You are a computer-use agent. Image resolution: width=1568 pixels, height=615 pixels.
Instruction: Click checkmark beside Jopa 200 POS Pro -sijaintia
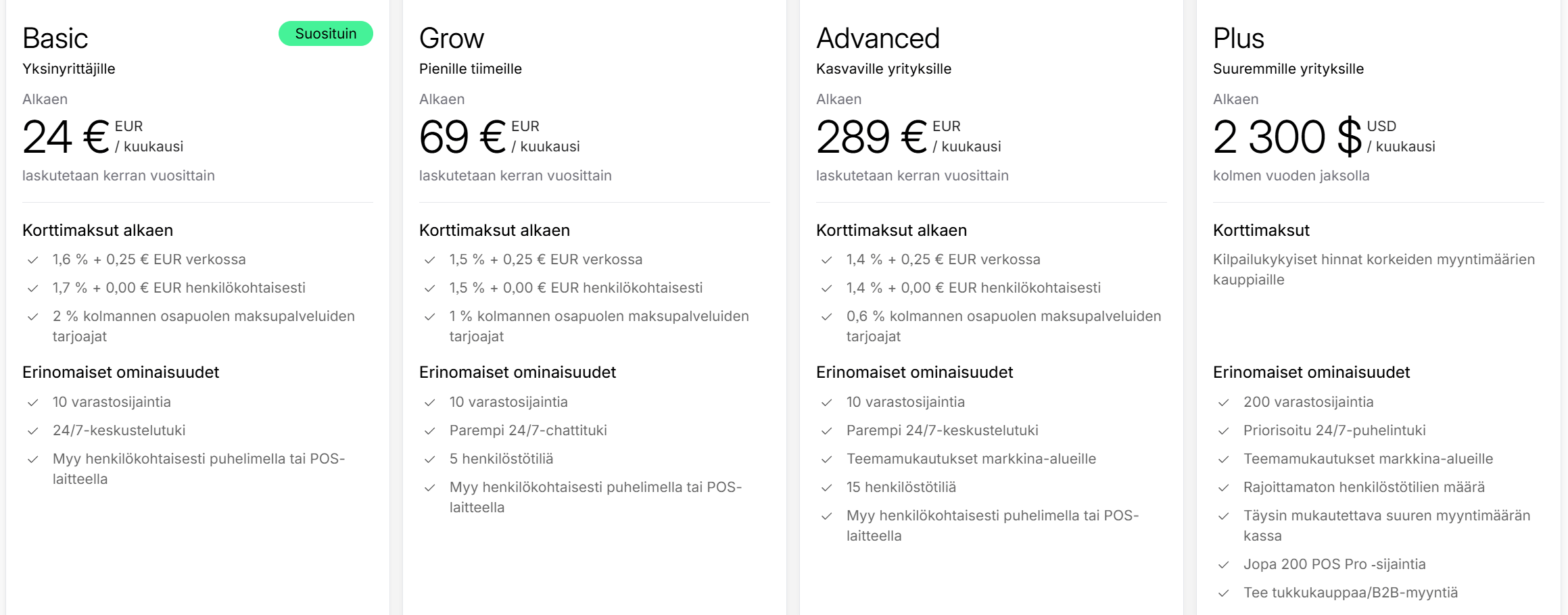[1223, 565]
